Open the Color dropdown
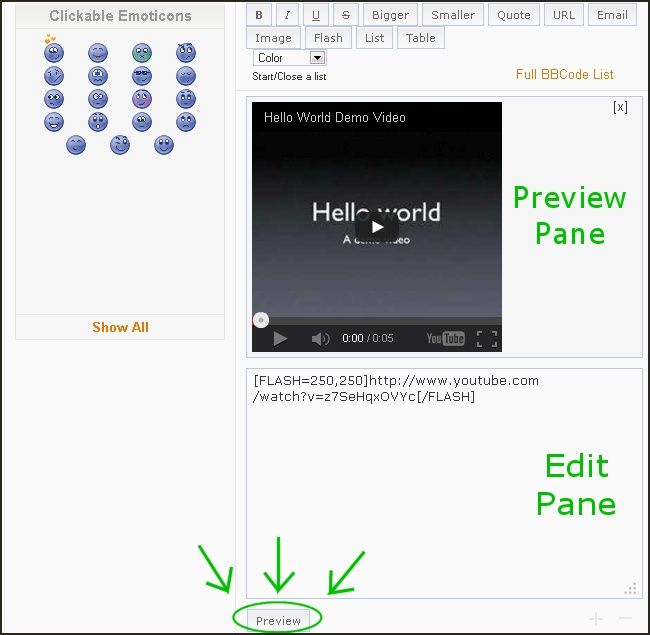The image size is (650, 635). coord(289,58)
